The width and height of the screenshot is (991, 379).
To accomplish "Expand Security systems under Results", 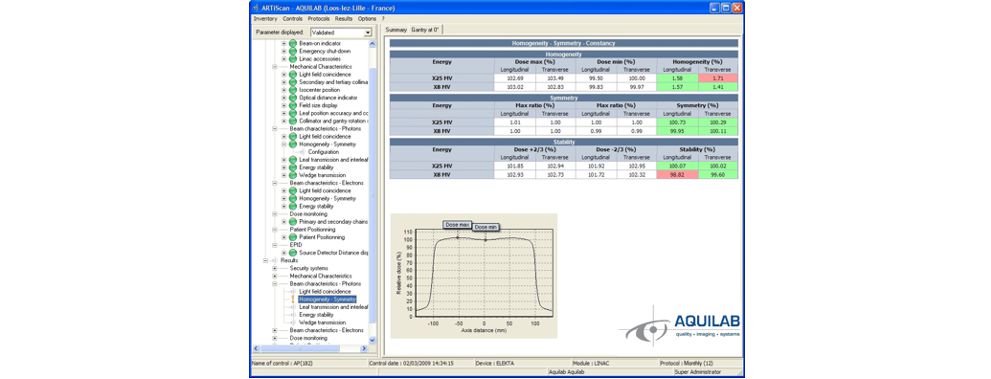I will pos(274,268).
